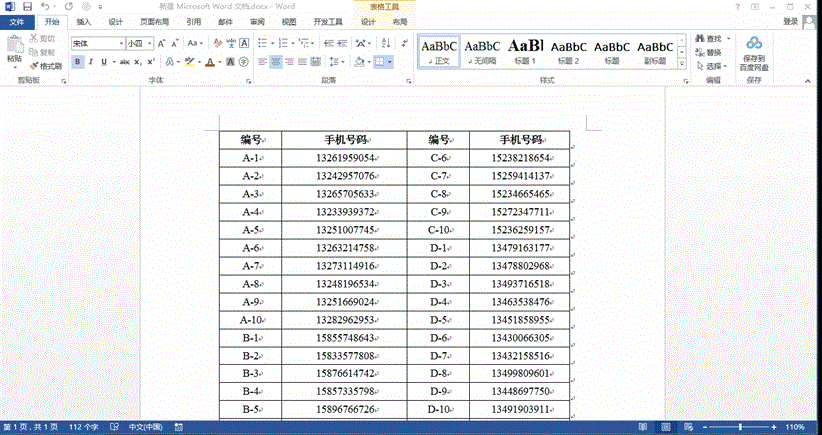The height and width of the screenshot is (435, 822).
Task: Click the Undo arrow icon
Action: point(45,6)
